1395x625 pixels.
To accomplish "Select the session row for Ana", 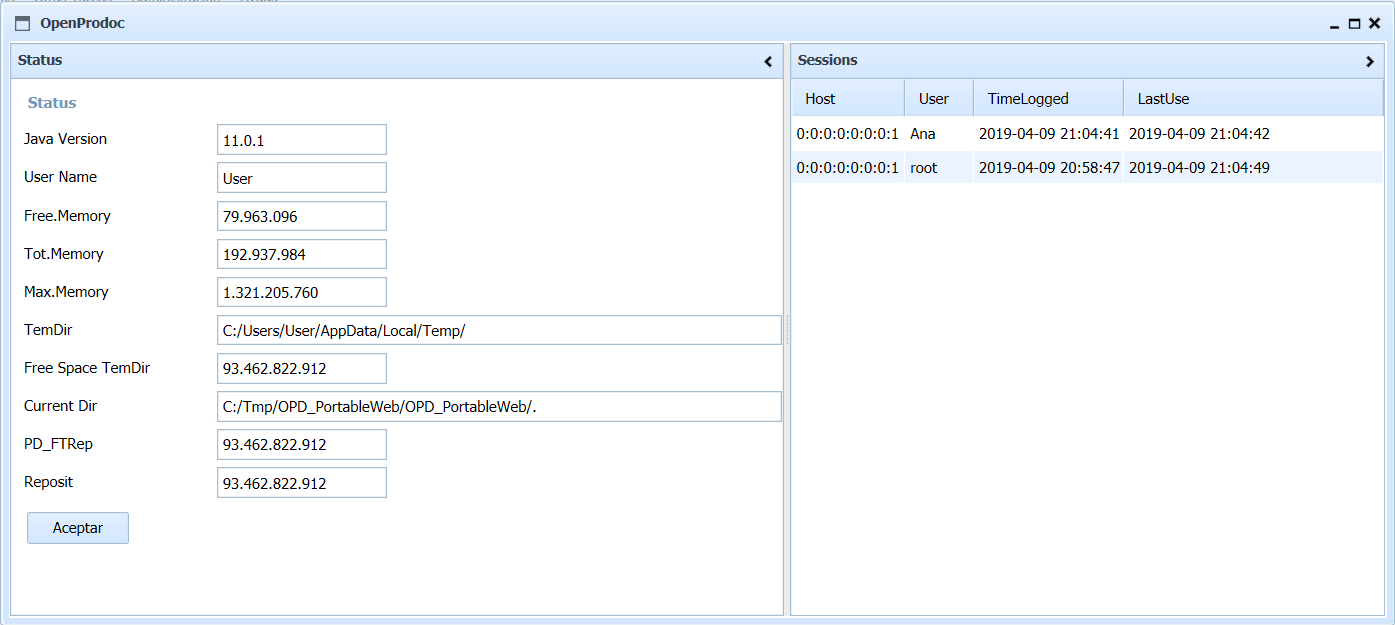I will coord(1087,134).
